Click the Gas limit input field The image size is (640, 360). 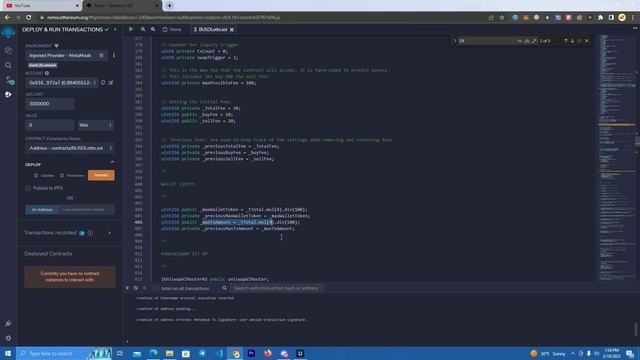[x=50, y=104]
